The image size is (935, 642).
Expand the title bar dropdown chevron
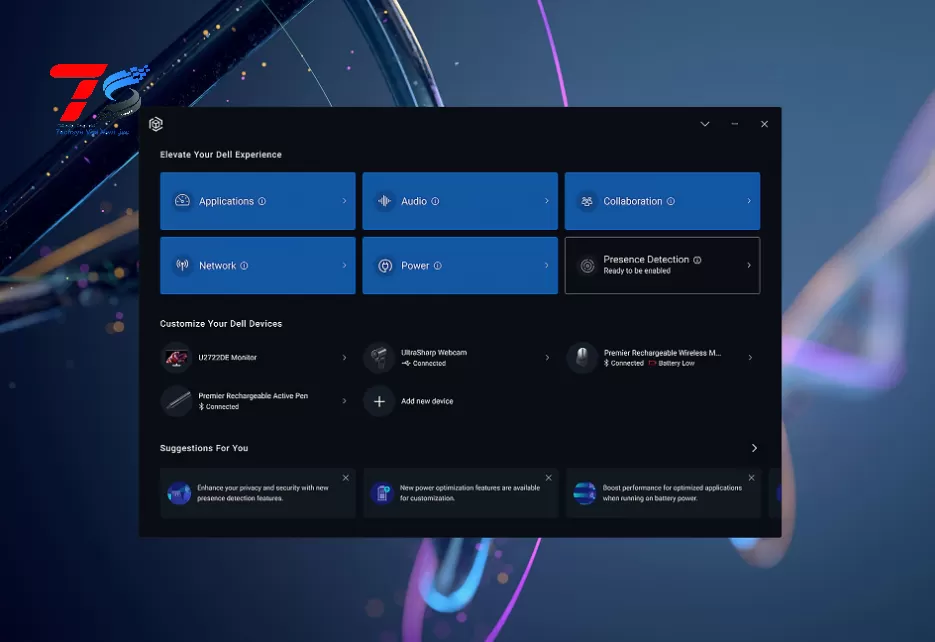pos(705,124)
